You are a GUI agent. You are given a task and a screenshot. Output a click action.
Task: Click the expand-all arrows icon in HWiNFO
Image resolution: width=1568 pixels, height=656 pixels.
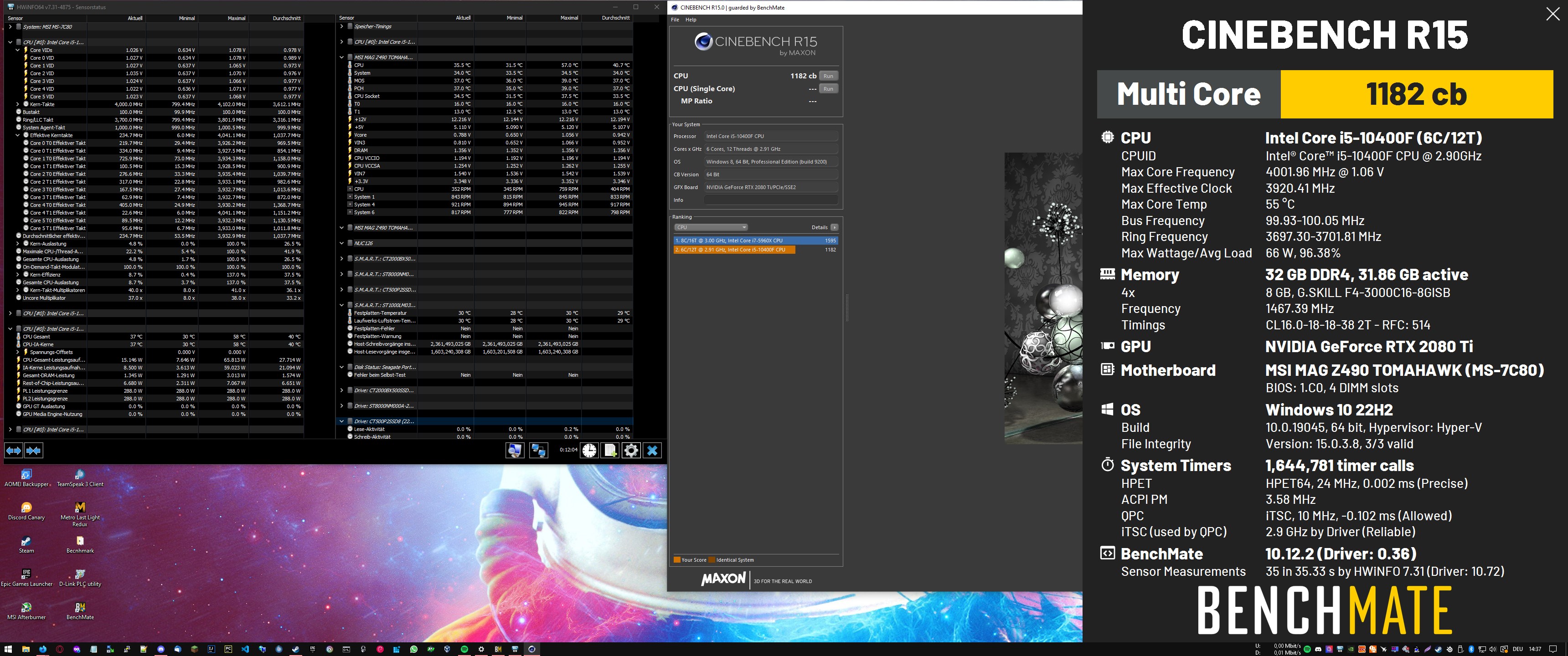[x=13, y=450]
